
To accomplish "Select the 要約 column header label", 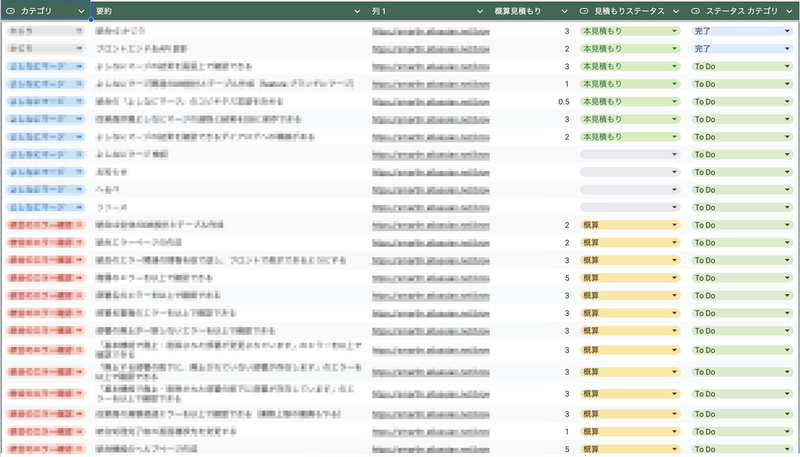I will coord(104,11).
